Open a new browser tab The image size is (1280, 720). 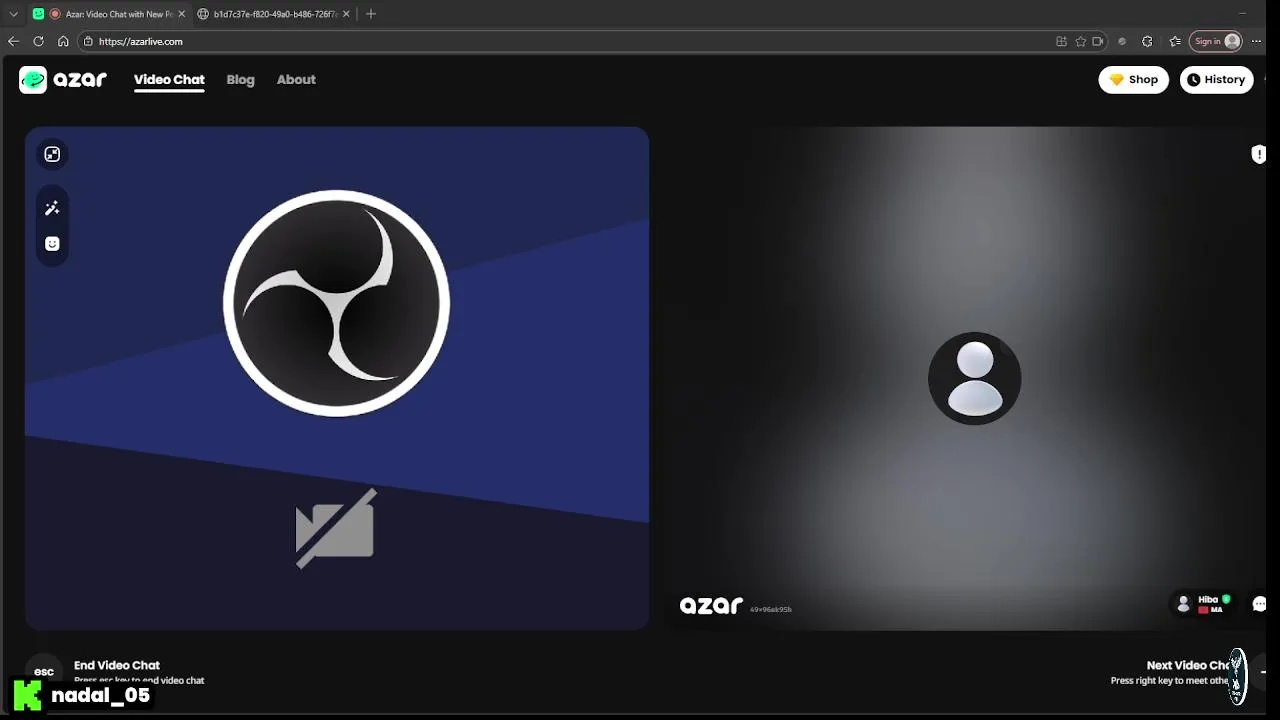[371, 14]
